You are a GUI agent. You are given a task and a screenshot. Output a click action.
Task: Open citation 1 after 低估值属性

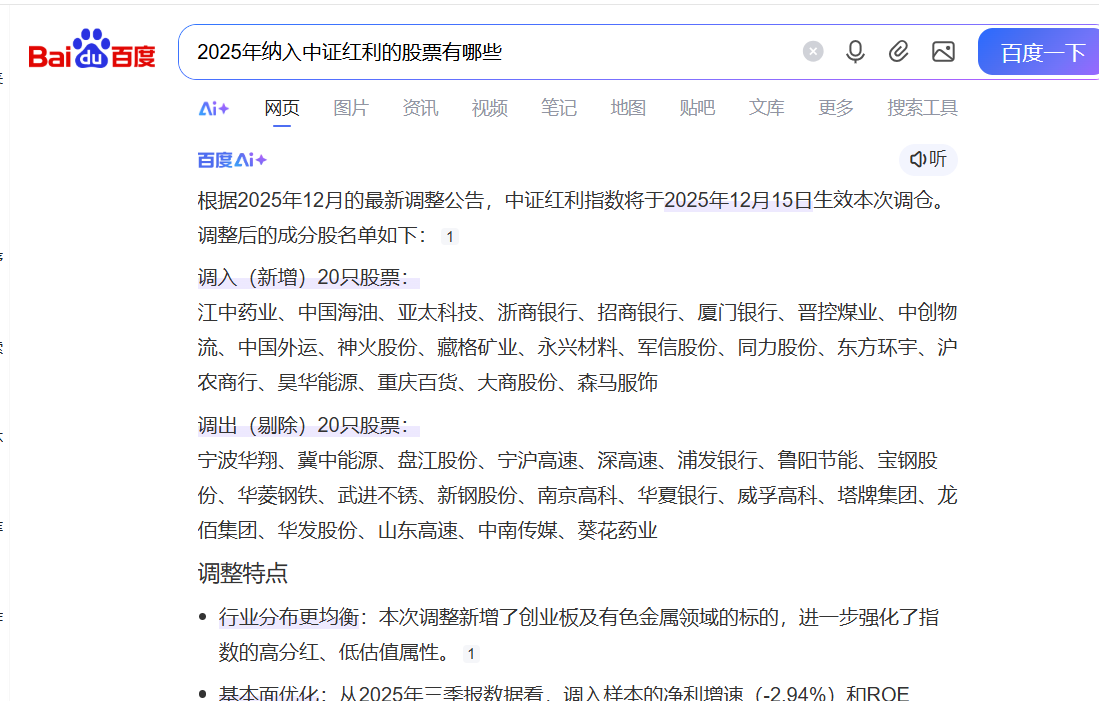tap(471, 654)
